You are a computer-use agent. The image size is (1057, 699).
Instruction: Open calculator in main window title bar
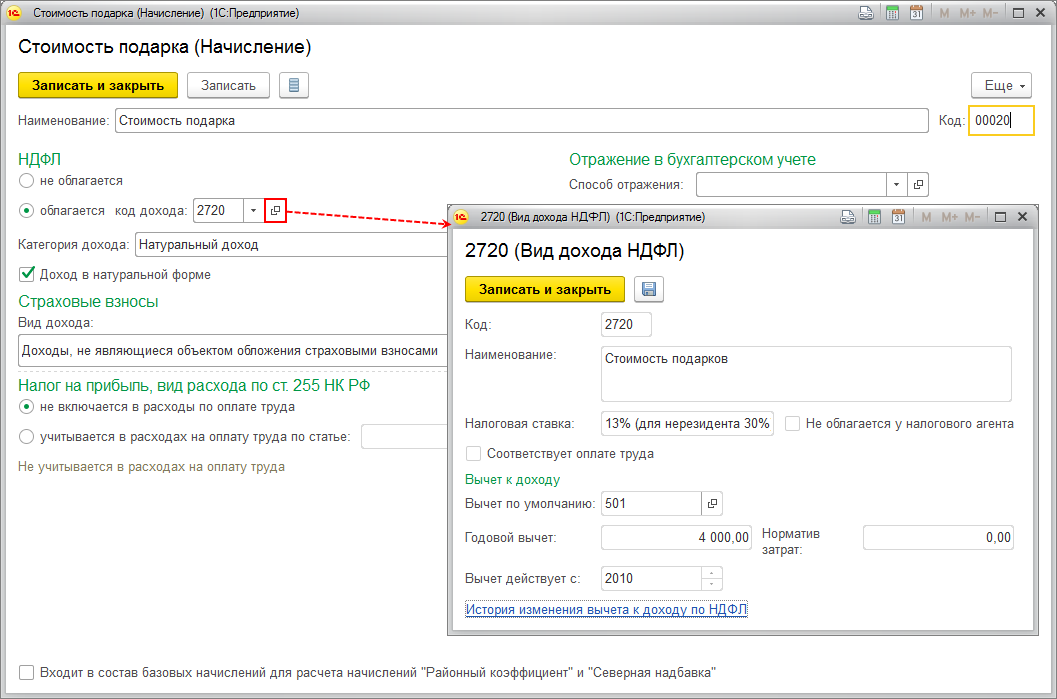(892, 14)
